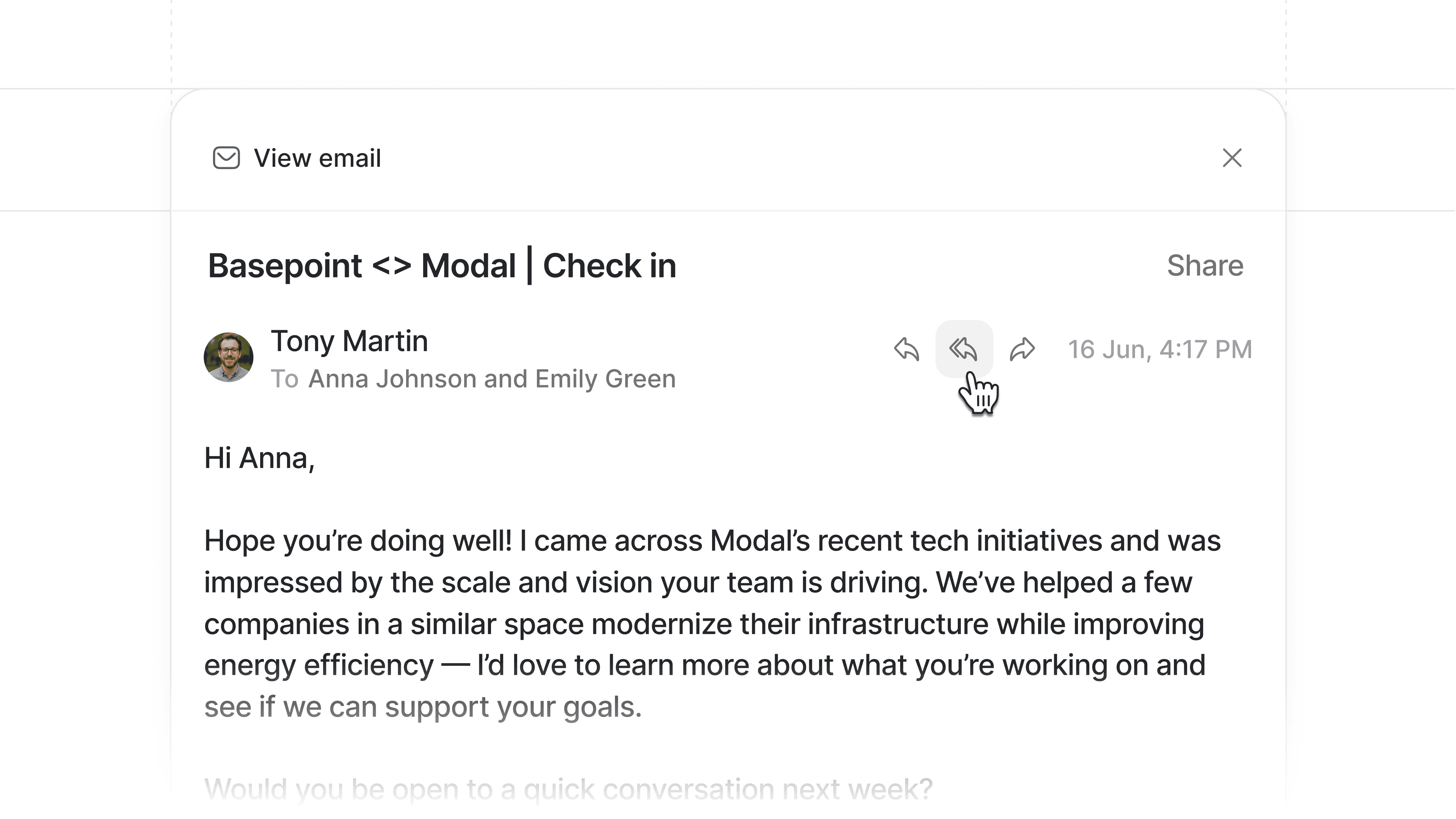Open Tony Martin's profile photo
Viewport: 1456px width, 819px height.
coord(228,357)
